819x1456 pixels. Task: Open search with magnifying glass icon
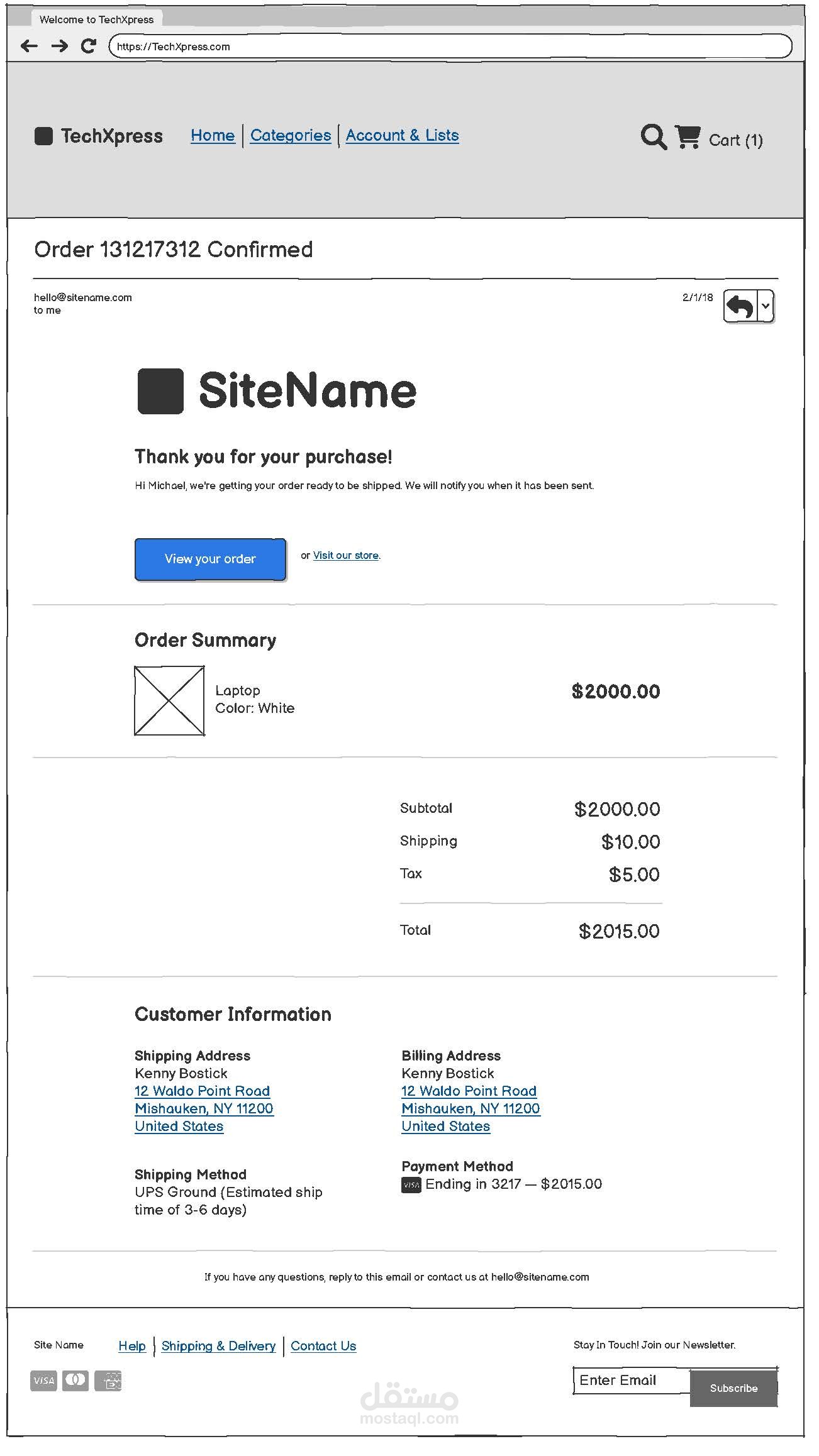pos(653,136)
